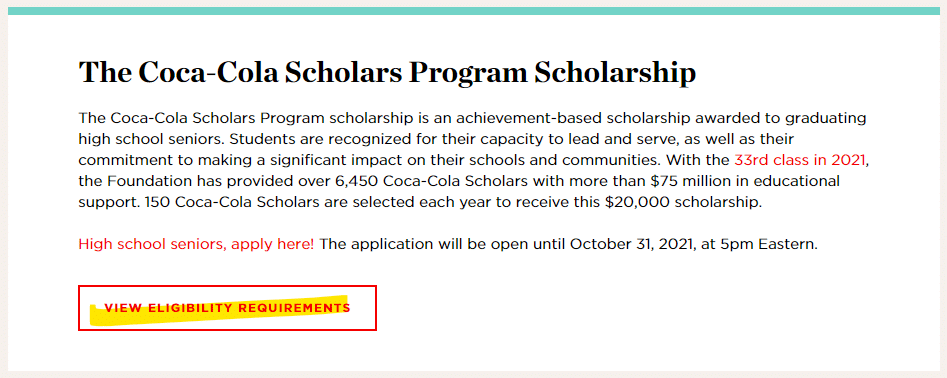The image size is (947, 378).
Task: Click the "$20,000 scholarship" text
Action: click(685, 202)
